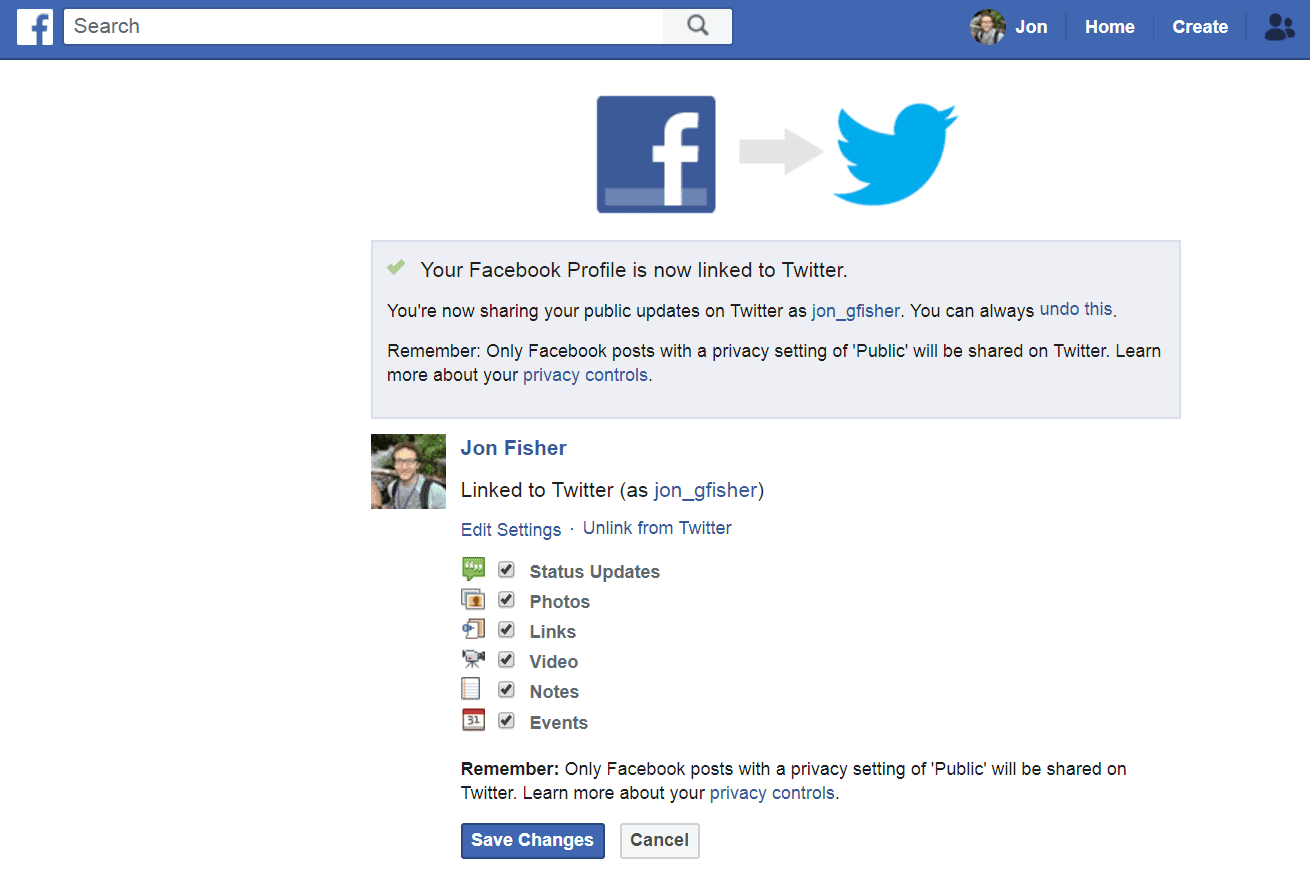1310x874 pixels.
Task: Open the Create menu item
Action: click(1200, 27)
